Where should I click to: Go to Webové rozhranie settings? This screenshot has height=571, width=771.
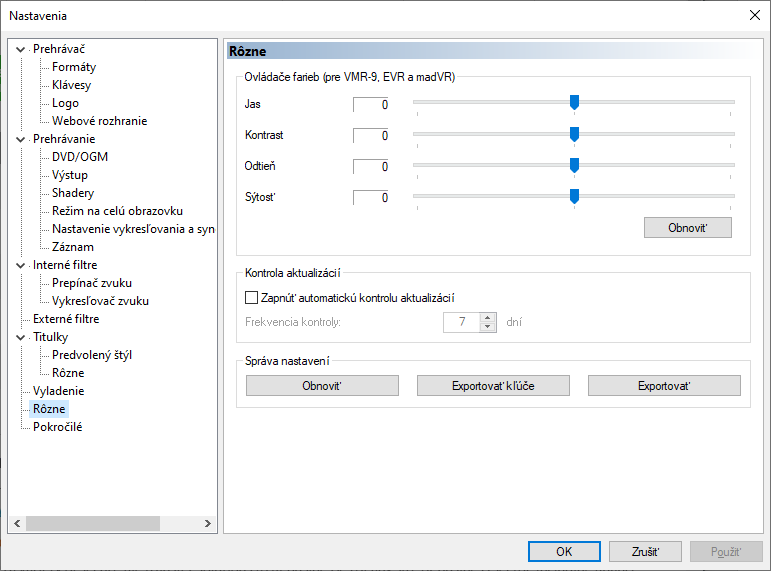pos(99,121)
